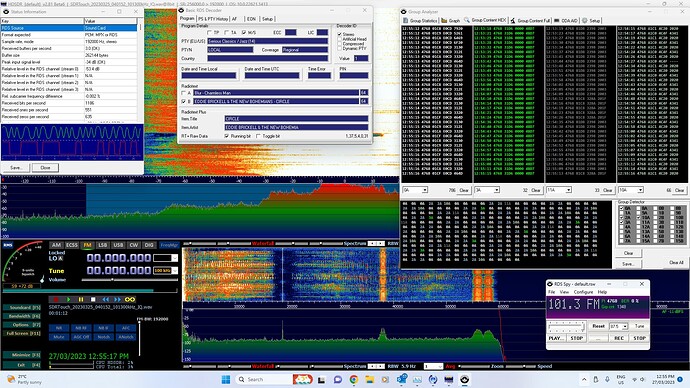Screen dimensions: 690x388
Task: Switch to the Group Content Full tab
Action: point(531,21)
